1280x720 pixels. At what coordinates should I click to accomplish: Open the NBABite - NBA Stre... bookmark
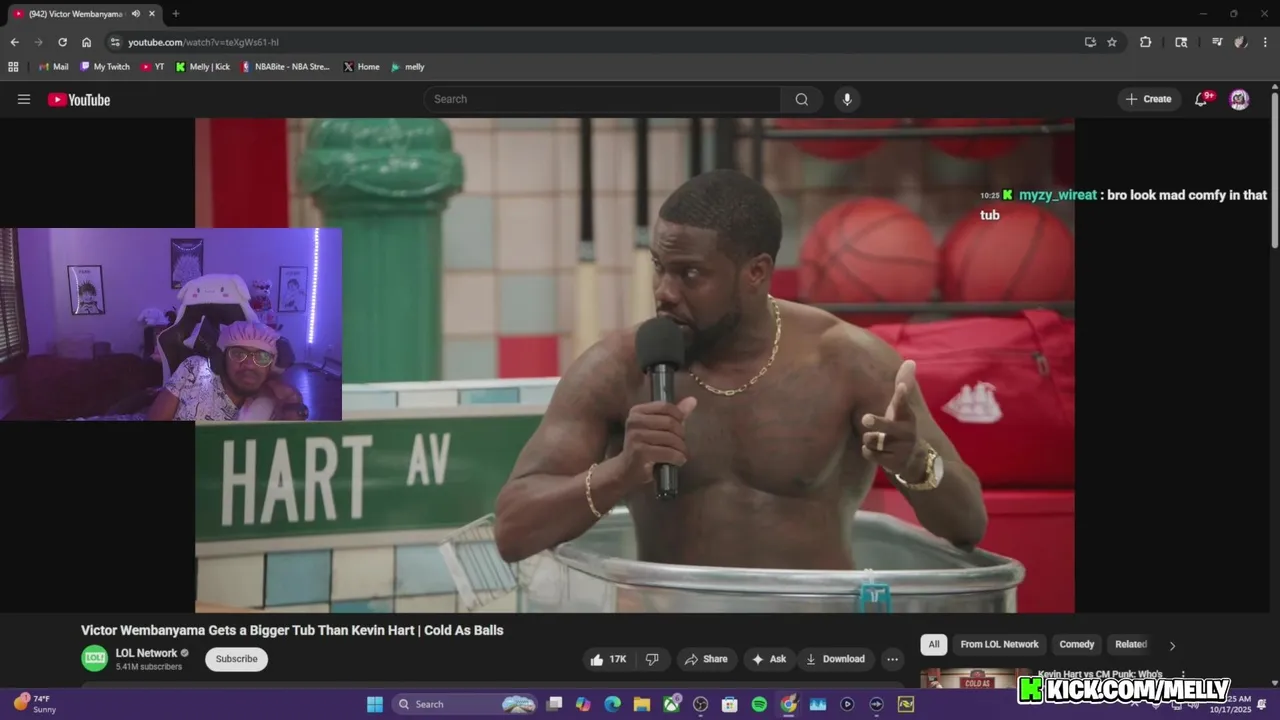coord(285,67)
